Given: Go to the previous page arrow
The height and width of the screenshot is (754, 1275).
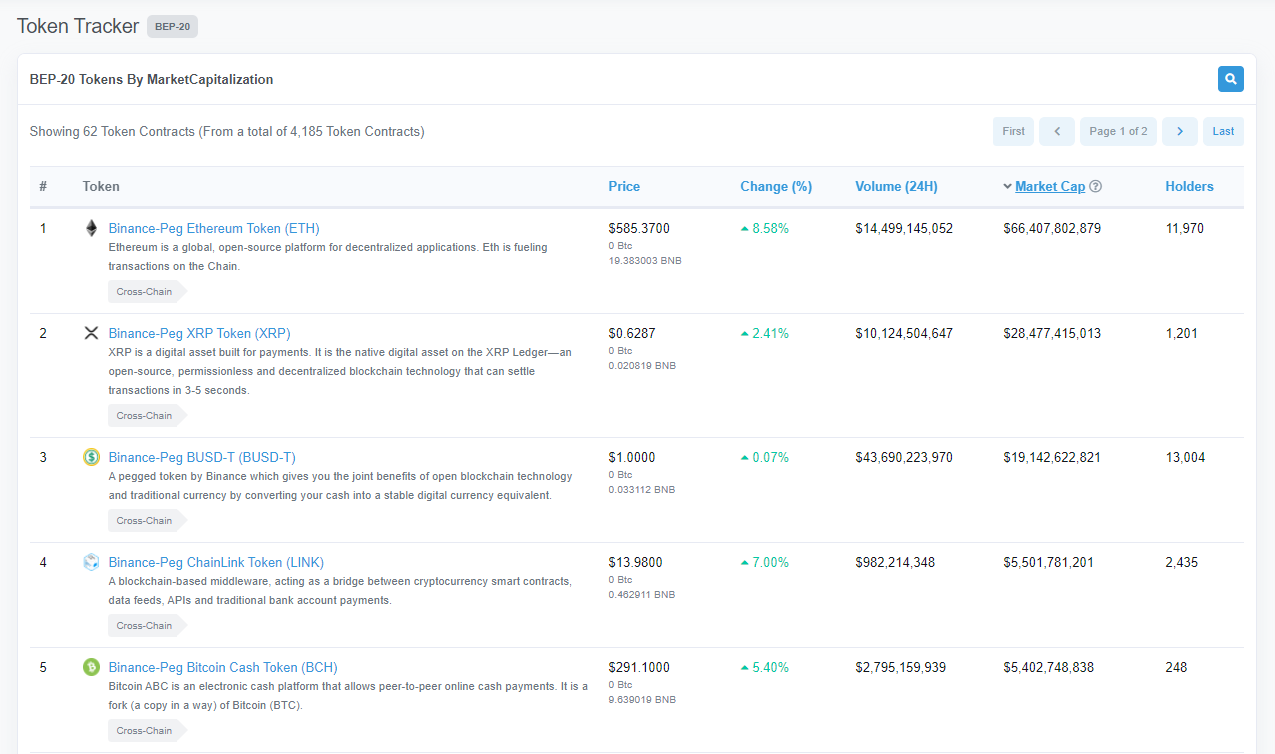Looking at the screenshot, I should tap(1057, 131).
